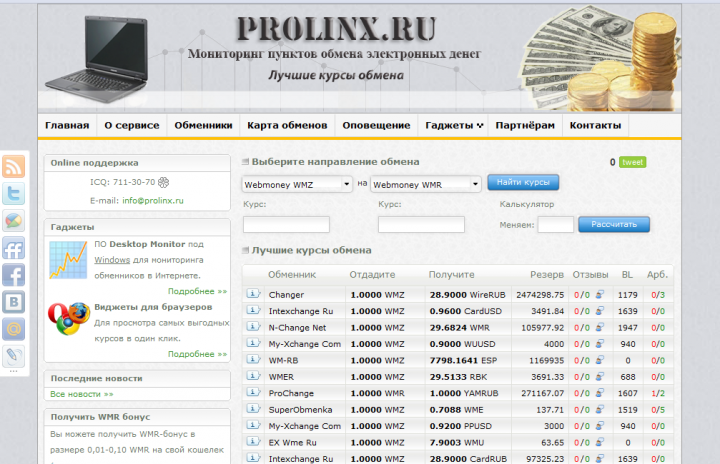720x464 pixels.
Task: Click the 0/3 arbitration value for Changer
Action: 658,295
